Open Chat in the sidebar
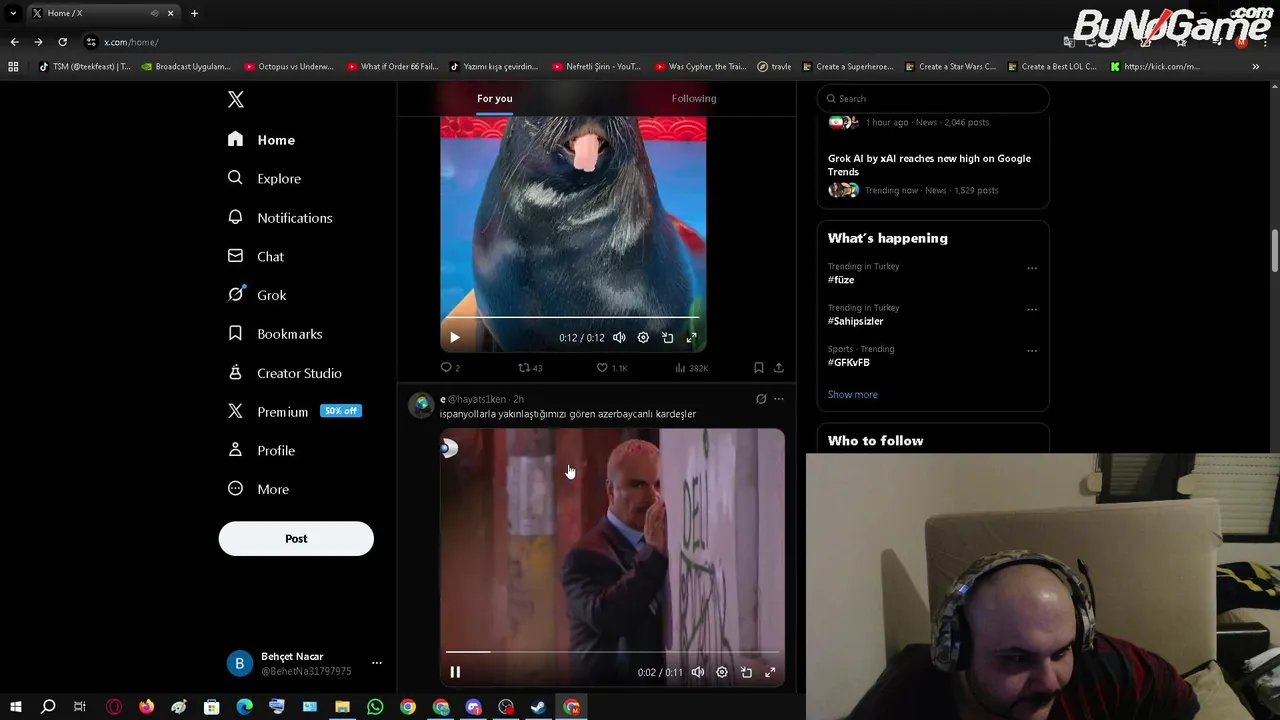Viewport: 1280px width, 720px height. (256, 256)
